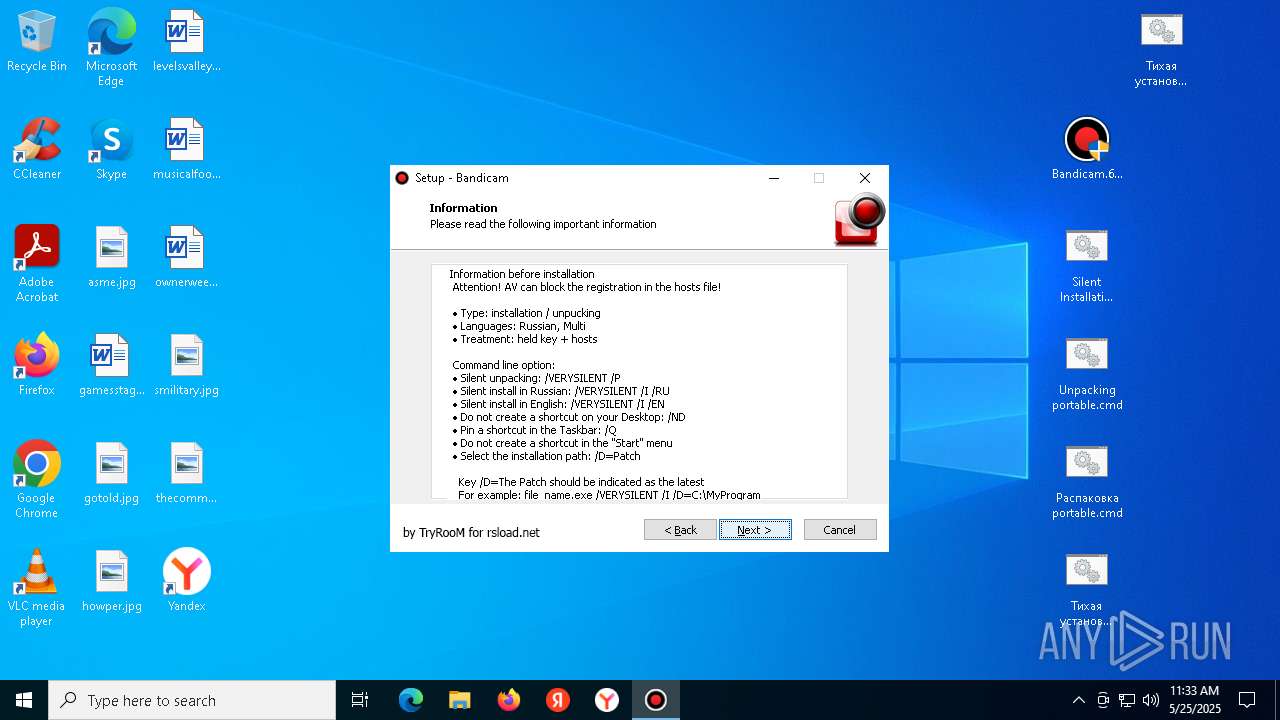Launch VLC media player shortcut
Image resolution: width=1280 pixels, height=720 pixels.
pos(37,588)
